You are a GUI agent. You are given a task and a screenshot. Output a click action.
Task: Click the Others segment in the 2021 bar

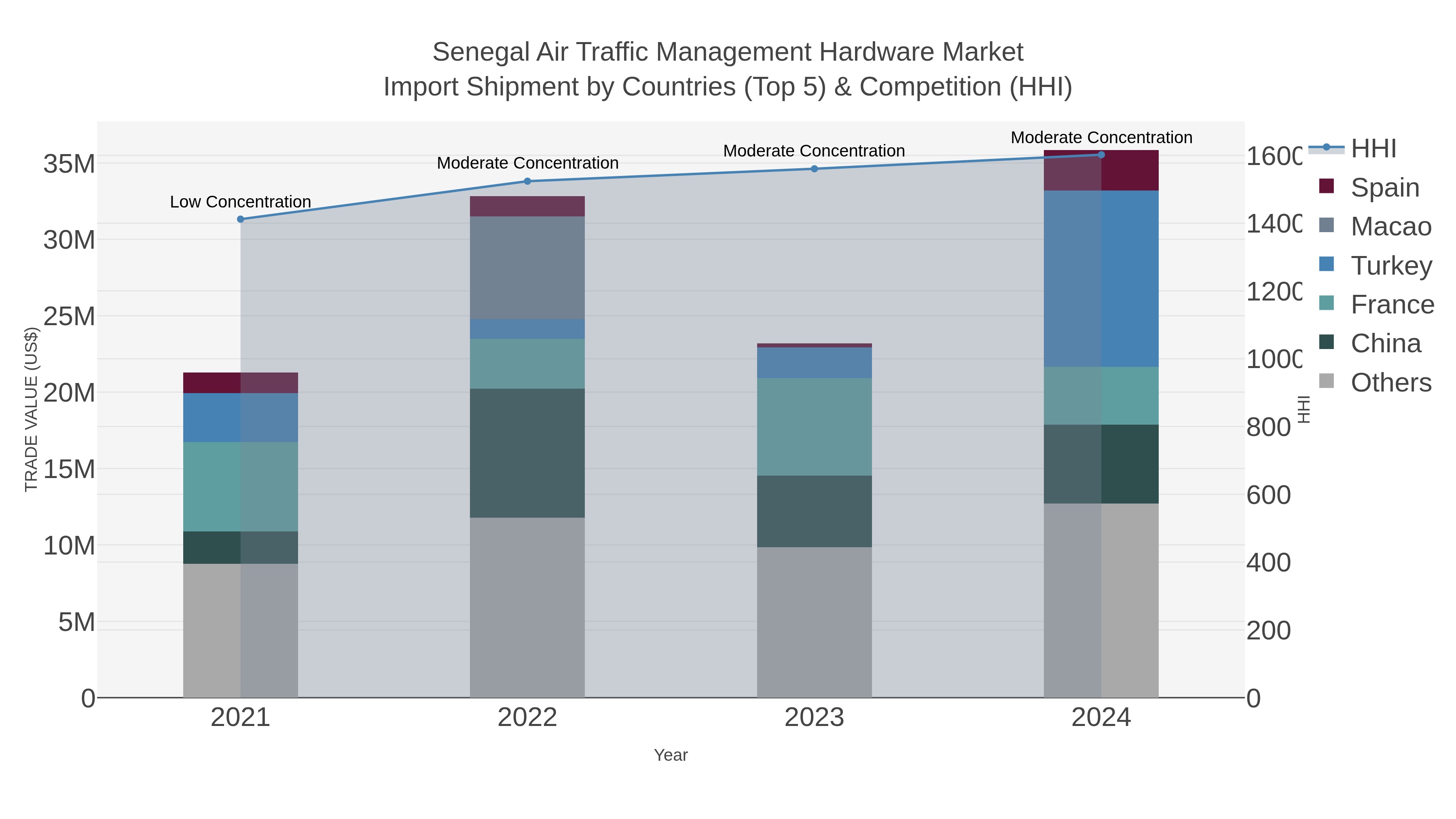(240, 630)
